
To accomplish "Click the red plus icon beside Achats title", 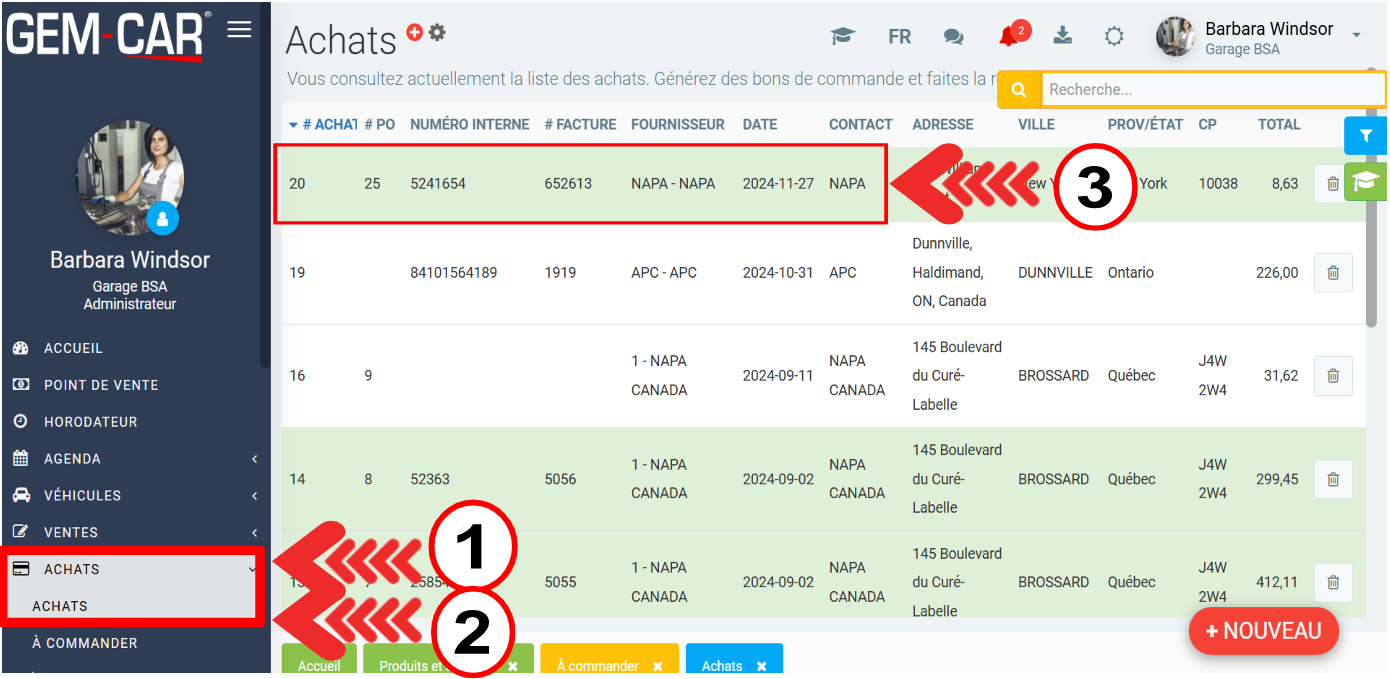I will pos(415,33).
